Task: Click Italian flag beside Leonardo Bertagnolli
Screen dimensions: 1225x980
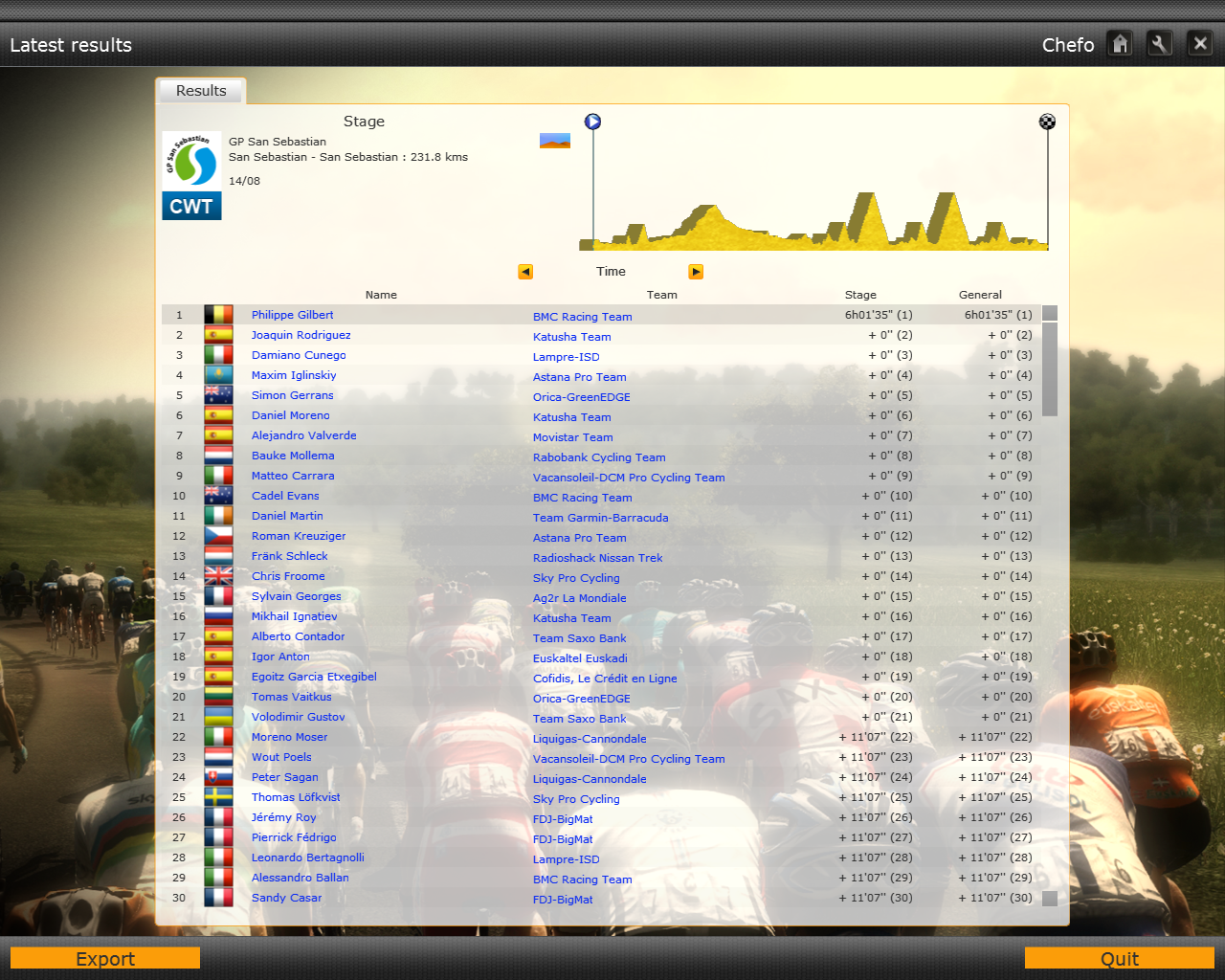Action: click(218, 857)
